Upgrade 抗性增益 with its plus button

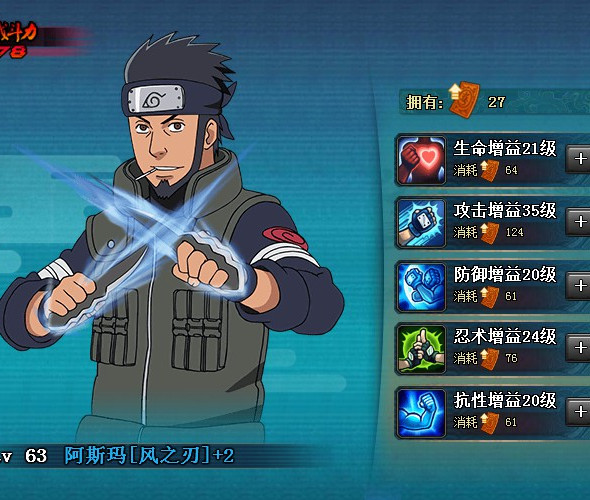pos(579,412)
